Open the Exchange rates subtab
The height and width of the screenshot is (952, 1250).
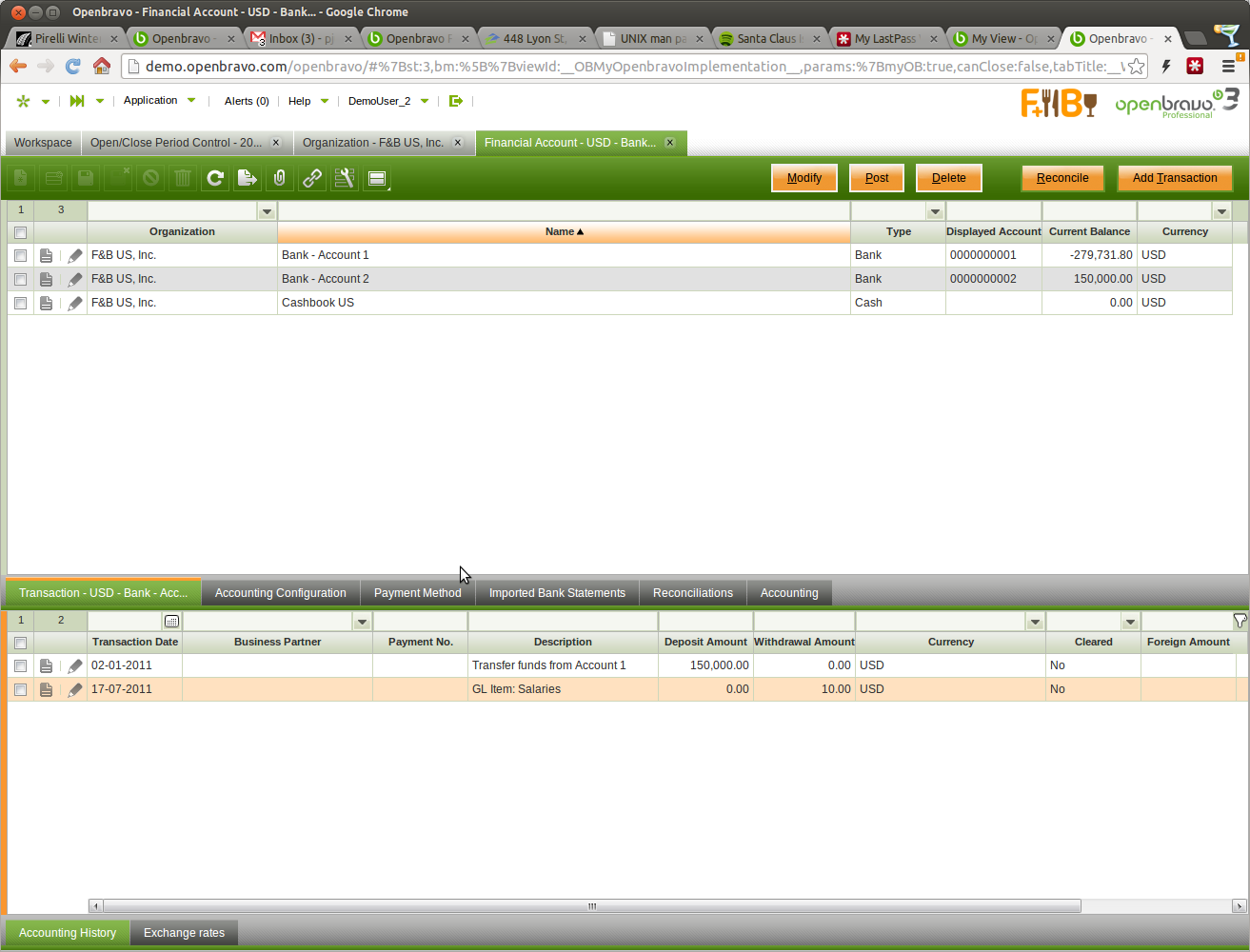[x=185, y=933]
